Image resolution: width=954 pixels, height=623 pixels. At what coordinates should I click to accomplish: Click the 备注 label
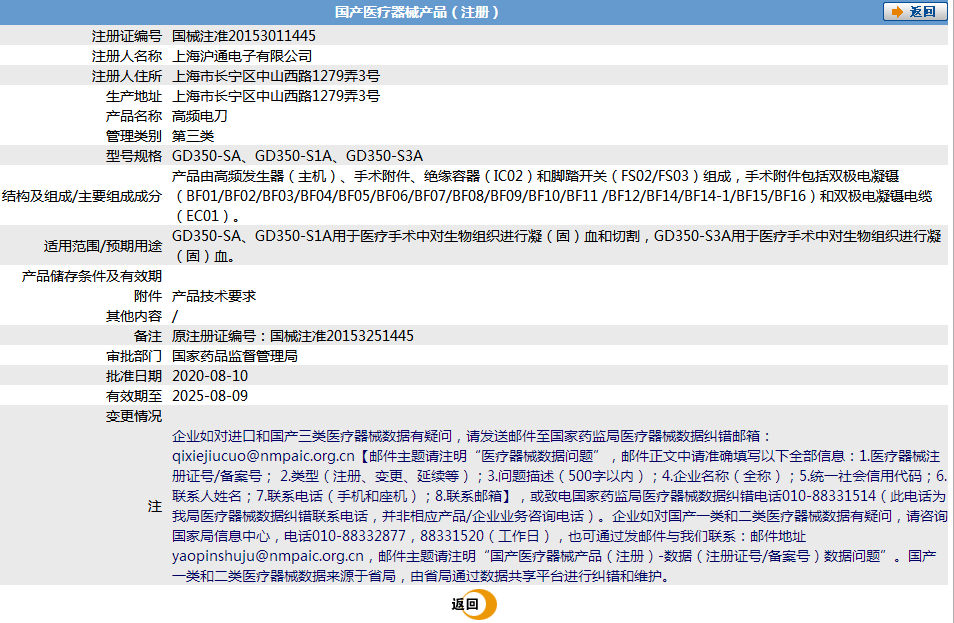(148, 336)
